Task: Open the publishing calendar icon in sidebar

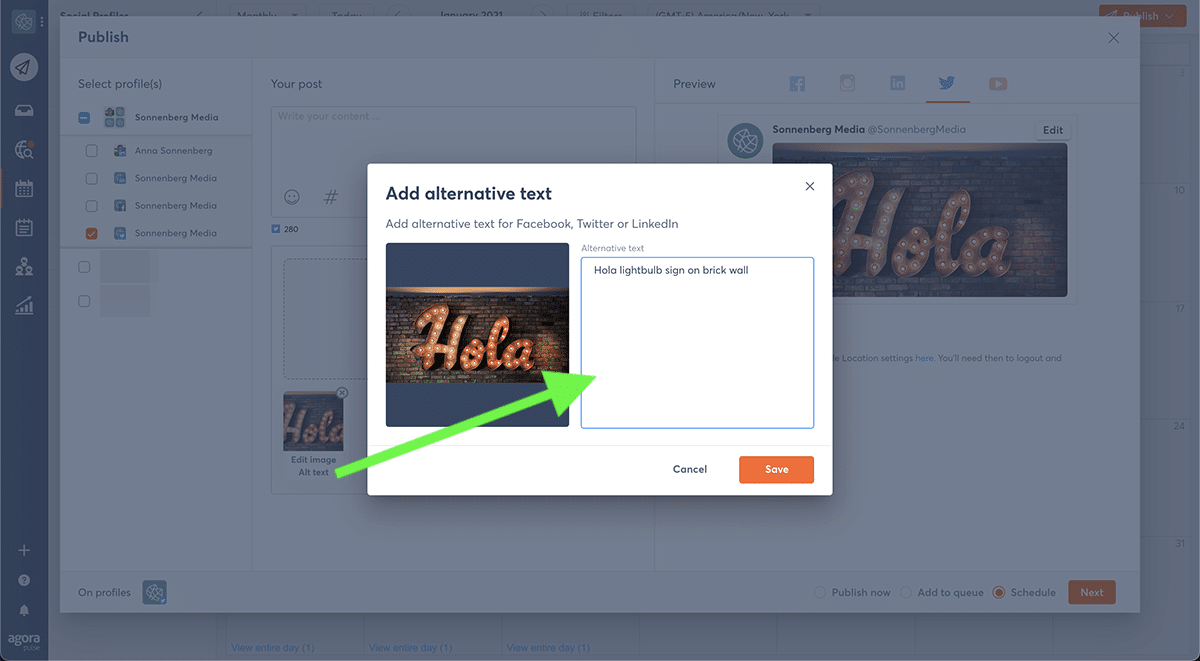Action: (24, 188)
